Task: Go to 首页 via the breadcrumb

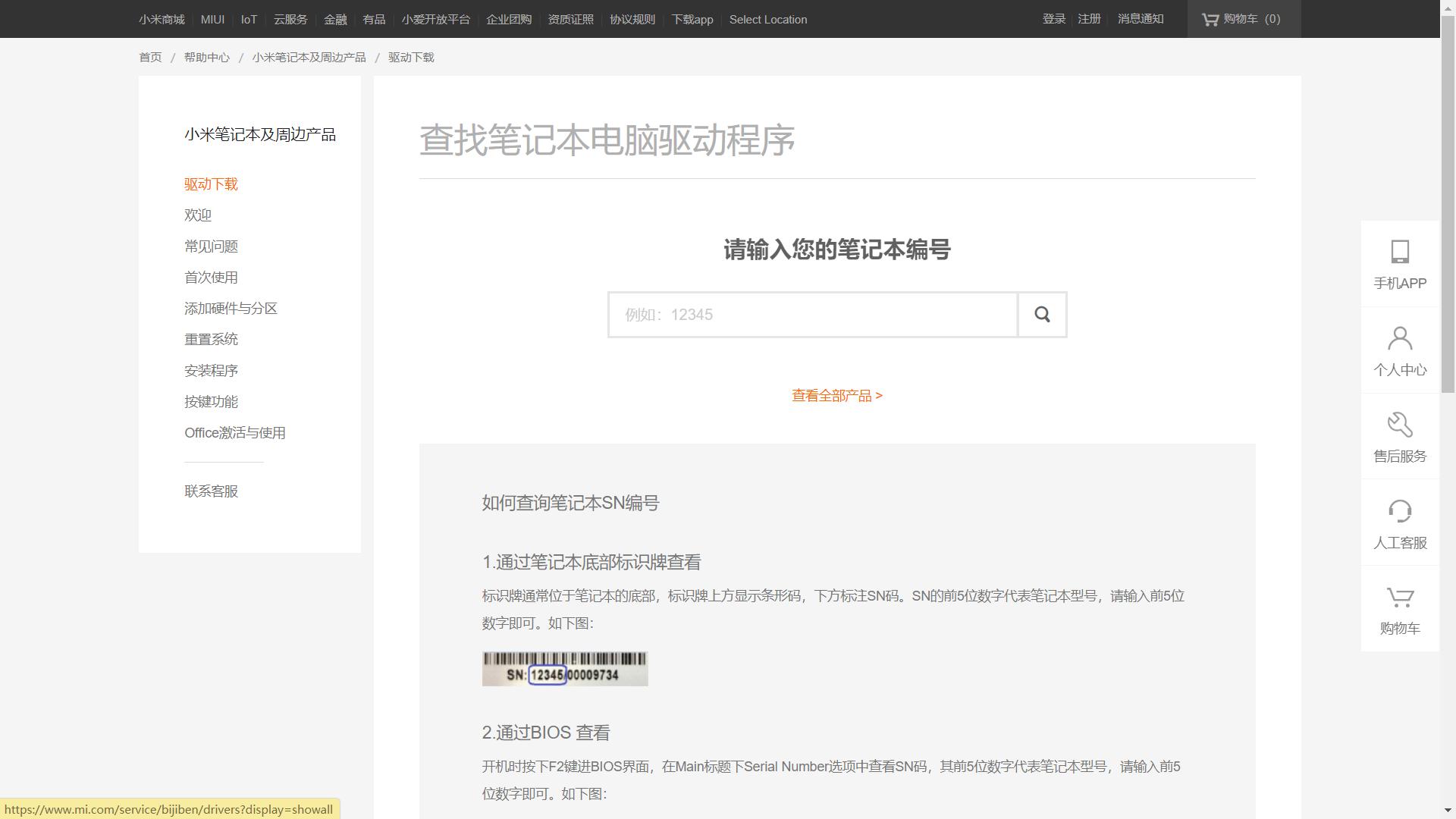Action: pyautogui.click(x=150, y=57)
